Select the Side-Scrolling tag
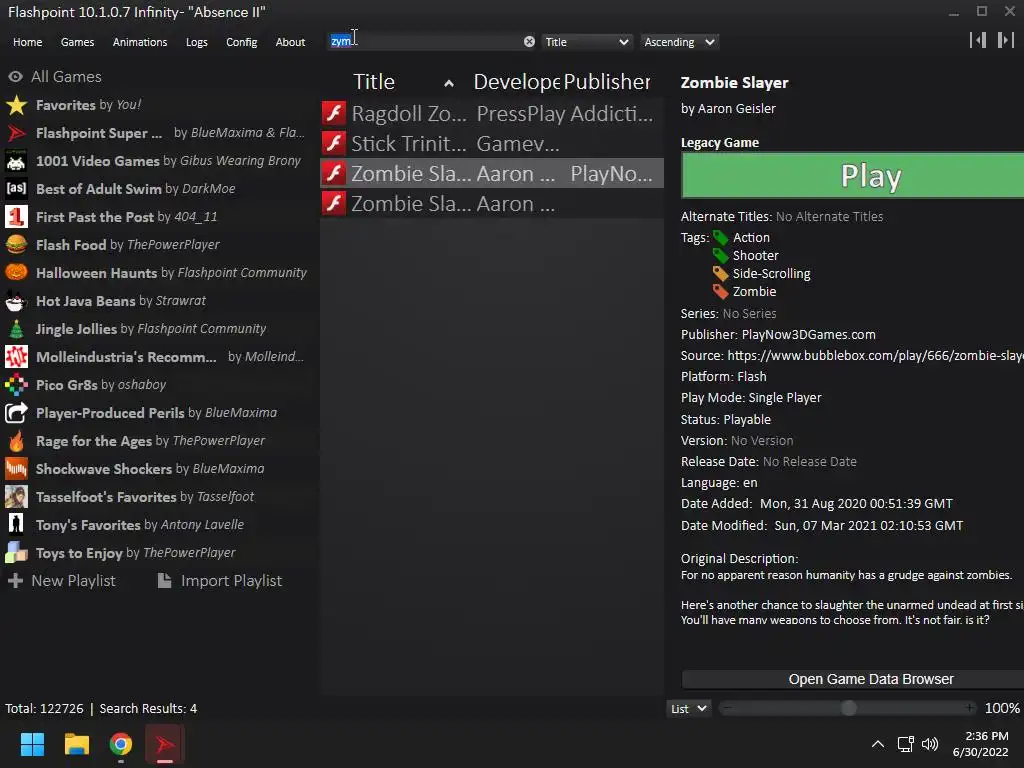The height and width of the screenshot is (768, 1024). point(771,274)
